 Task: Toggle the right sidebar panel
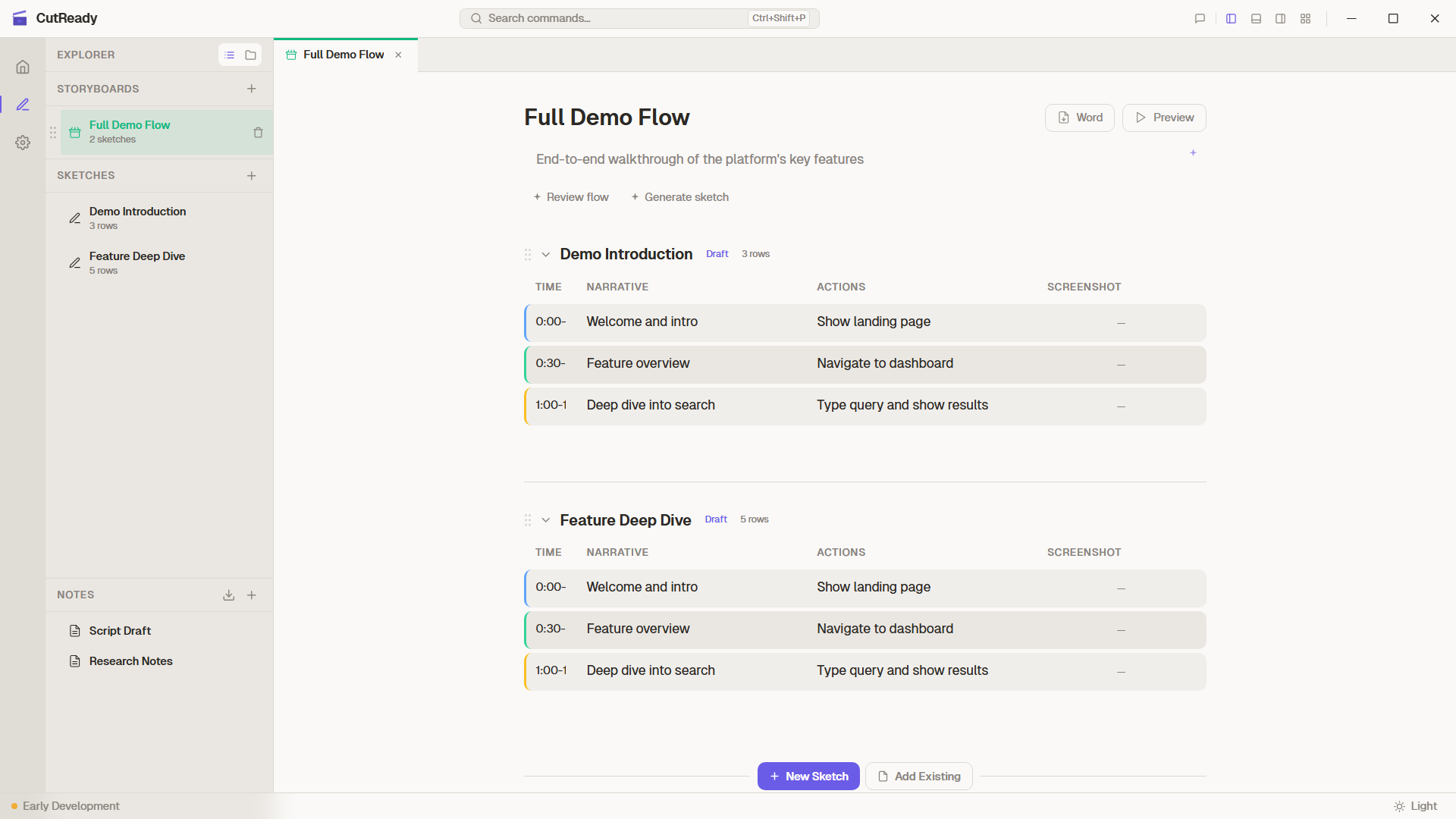(x=1279, y=18)
